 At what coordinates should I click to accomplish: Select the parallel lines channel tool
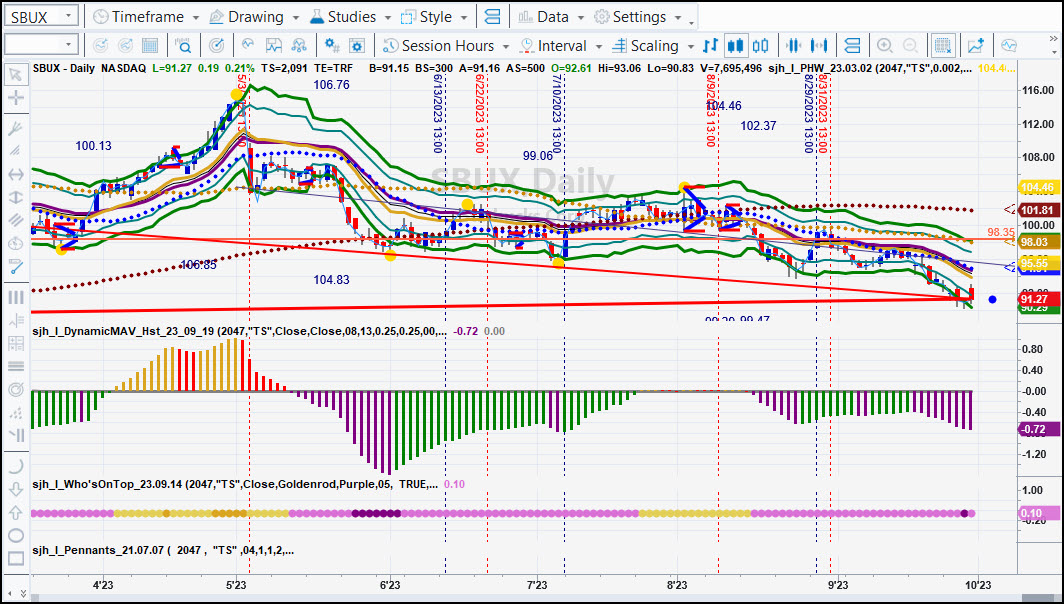15,221
